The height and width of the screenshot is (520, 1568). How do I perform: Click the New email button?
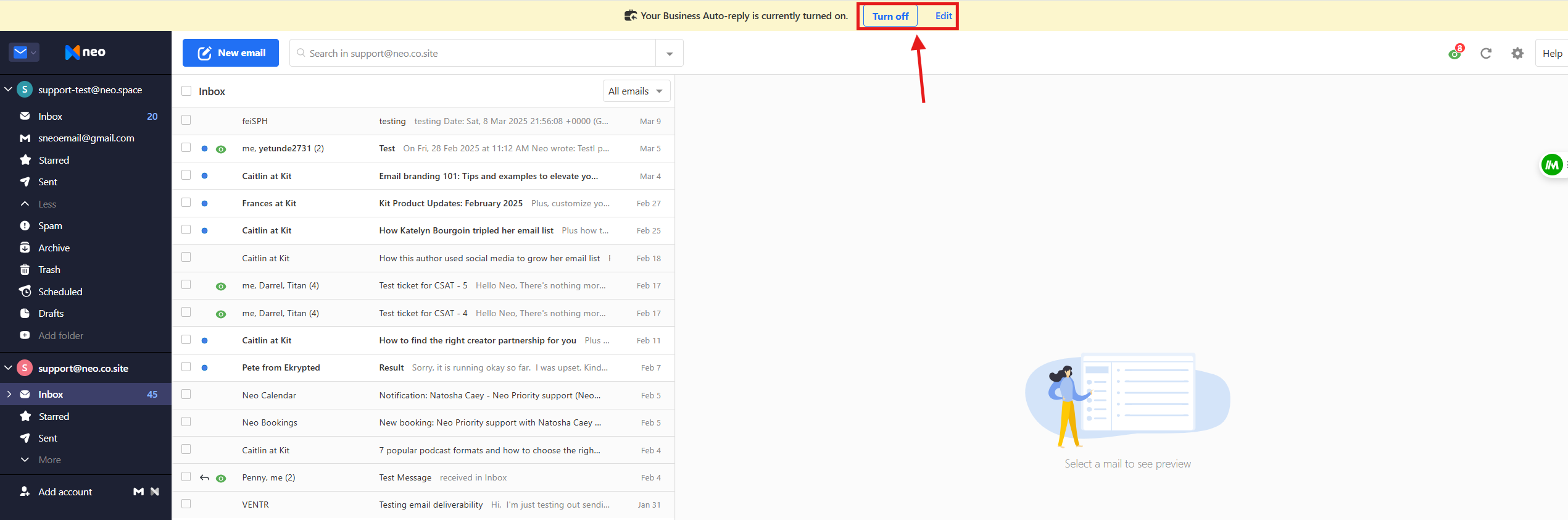coord(231,53)
